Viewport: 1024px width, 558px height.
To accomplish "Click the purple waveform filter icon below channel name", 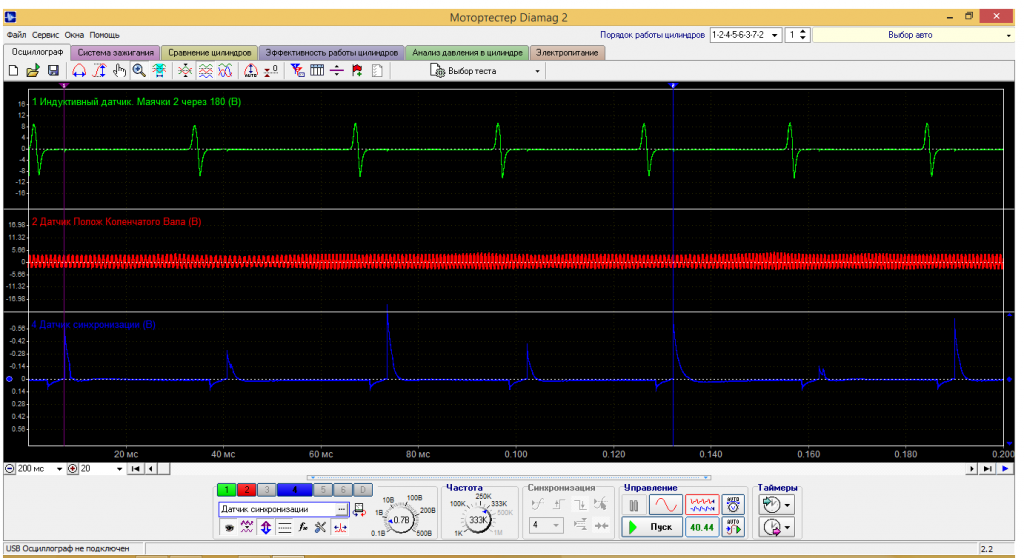I will [247, 527].
